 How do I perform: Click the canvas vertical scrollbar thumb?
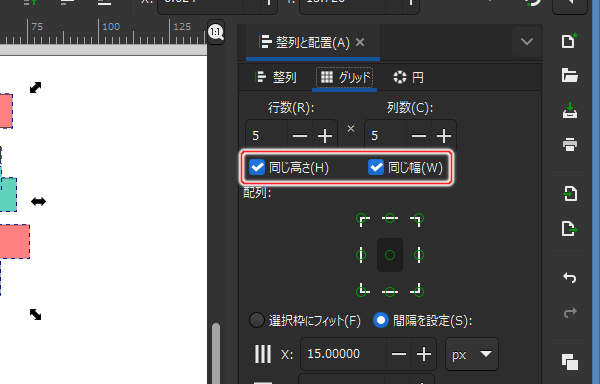point(216,353)
